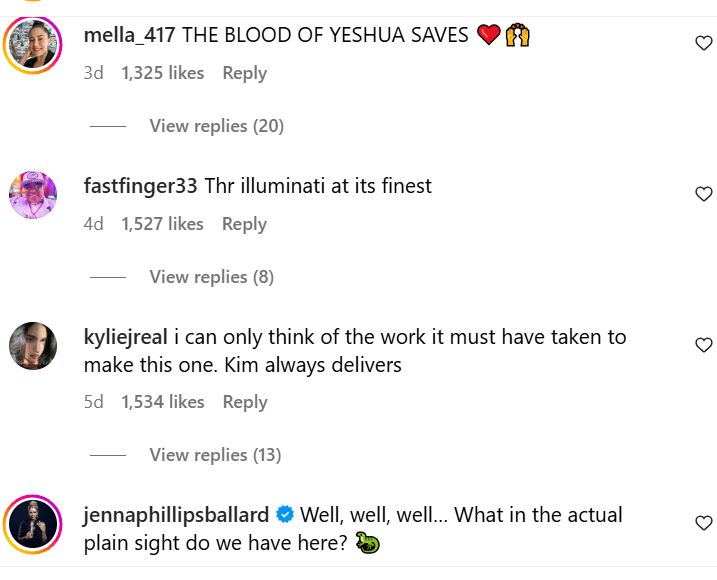Reply to mella_417's comment
Image resolution: width=717 pixels, height=580 pixels.
point(244,73)
